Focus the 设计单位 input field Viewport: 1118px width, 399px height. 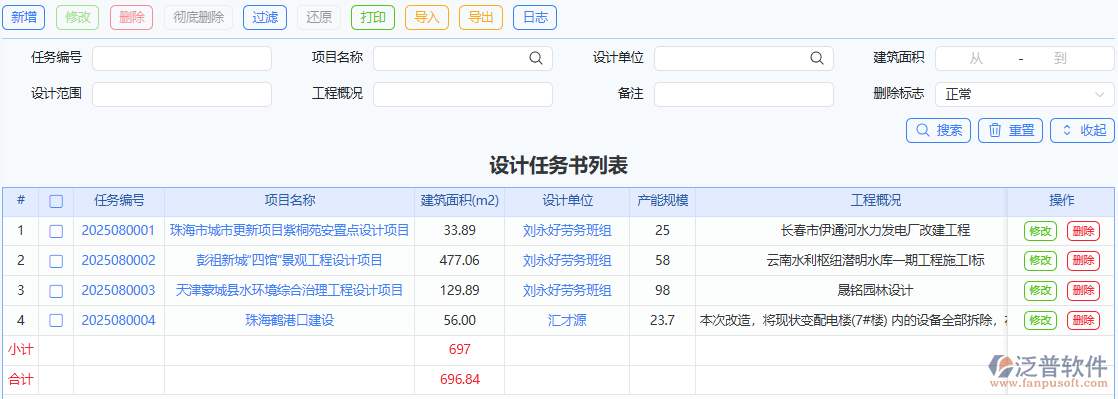point(744,58)
